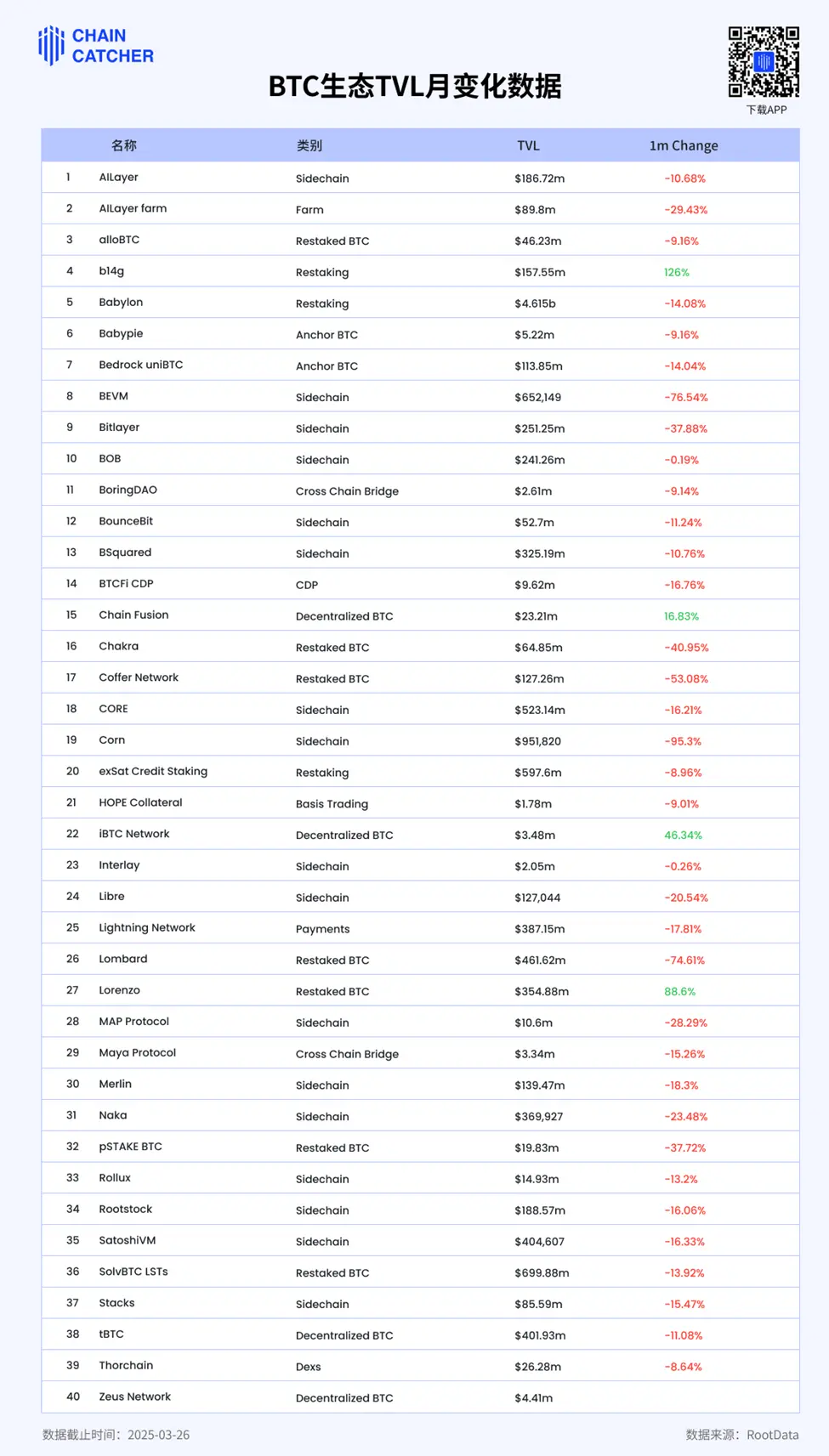Select the Lightning Network row name

[x=147, y=928]
